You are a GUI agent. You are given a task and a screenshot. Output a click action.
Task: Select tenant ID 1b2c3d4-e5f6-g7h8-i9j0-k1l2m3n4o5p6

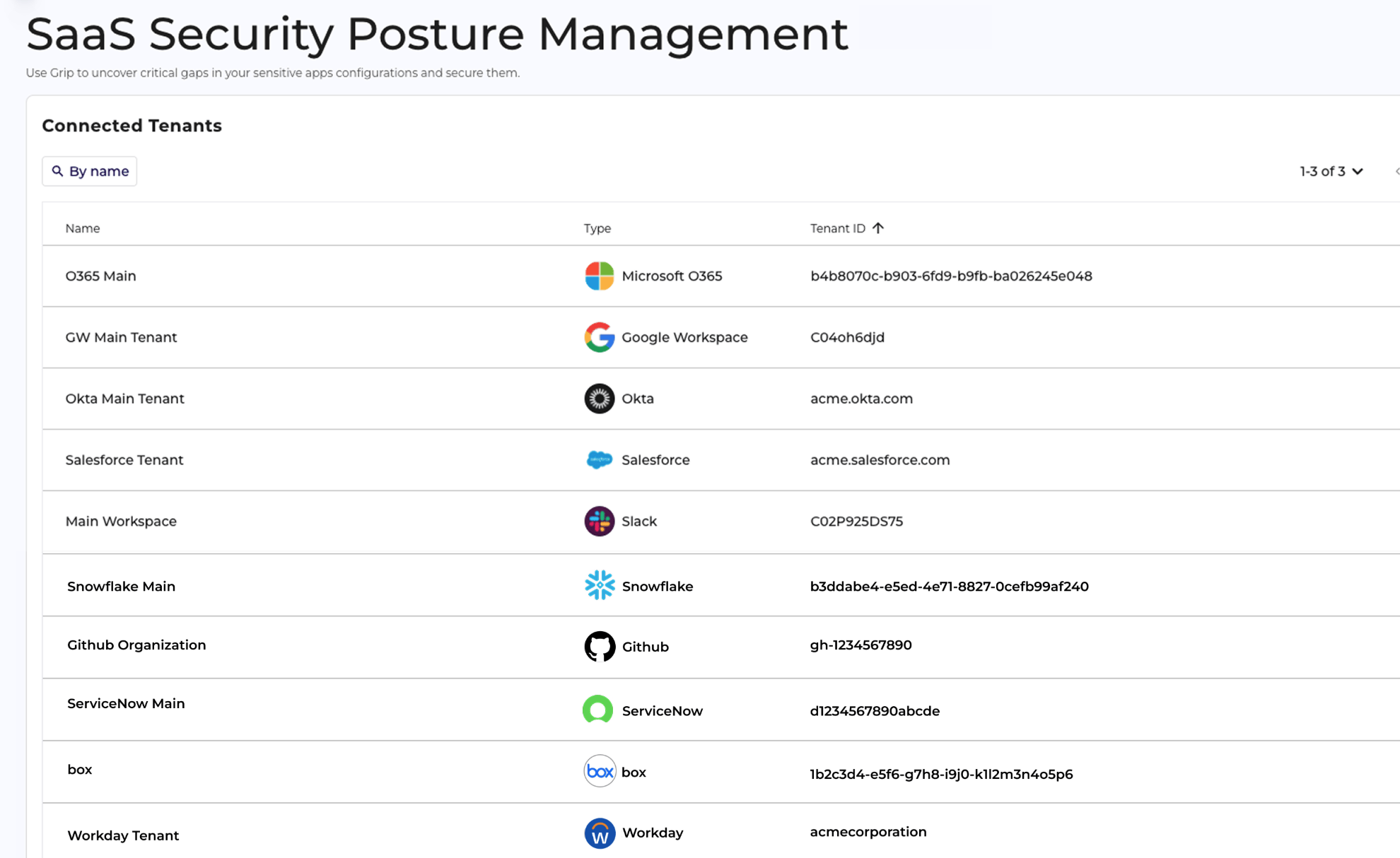point(941,774)
